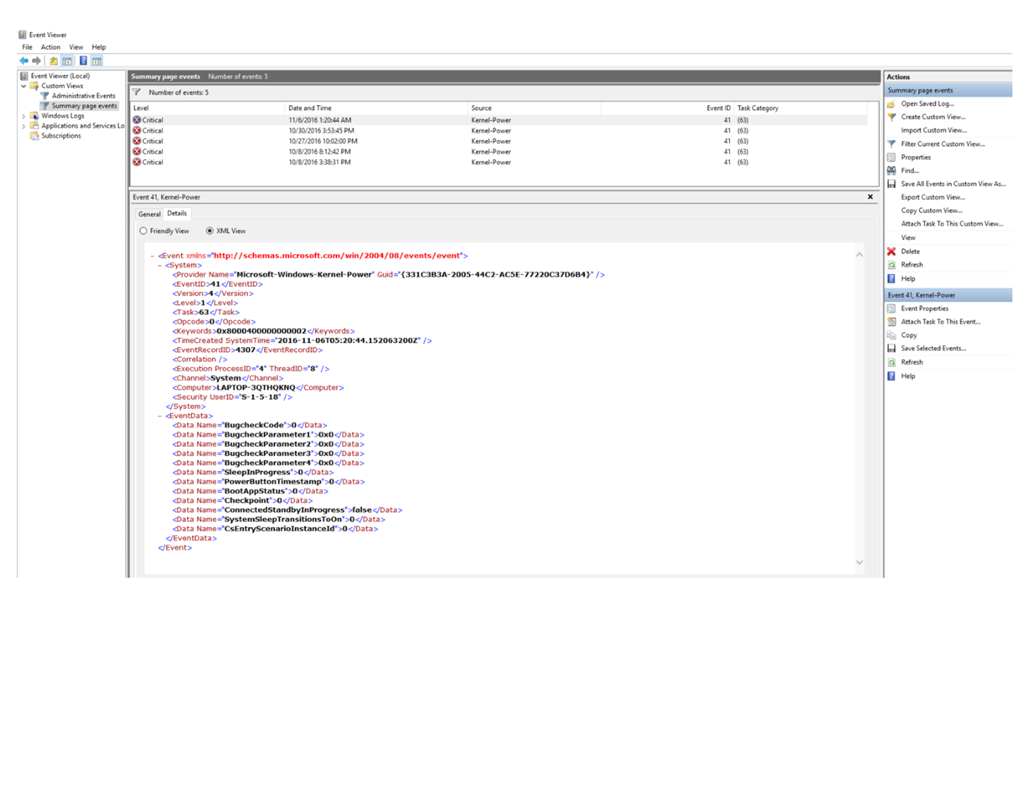Click Export Custom View action
Viewport: 1024px width, 791px height.
[932, 197]
